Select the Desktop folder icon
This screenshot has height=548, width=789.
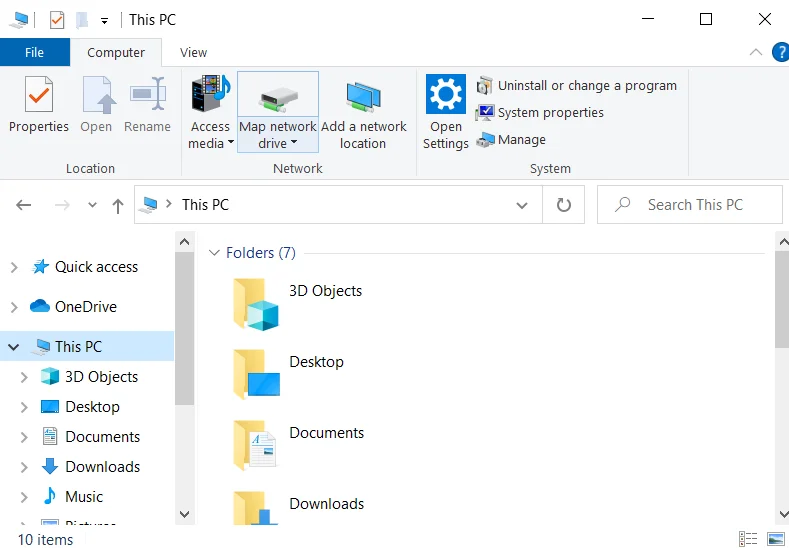click(256, 375)
